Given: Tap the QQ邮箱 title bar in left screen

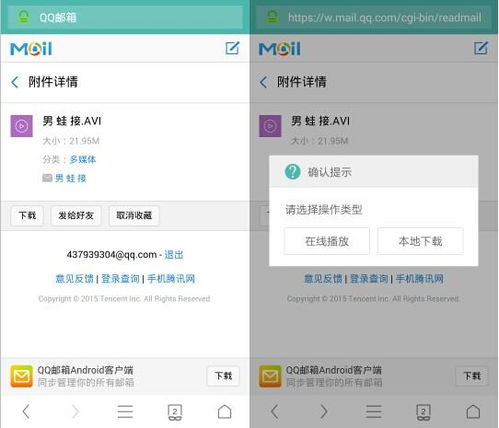Looking at the screenshot, I should tap(125, 17).
